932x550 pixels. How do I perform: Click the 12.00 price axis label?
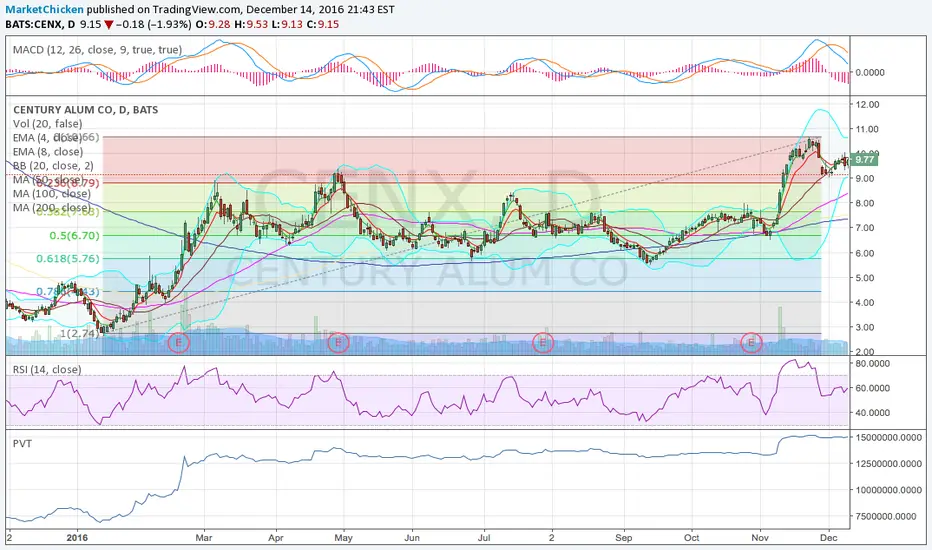click(867, 104)
